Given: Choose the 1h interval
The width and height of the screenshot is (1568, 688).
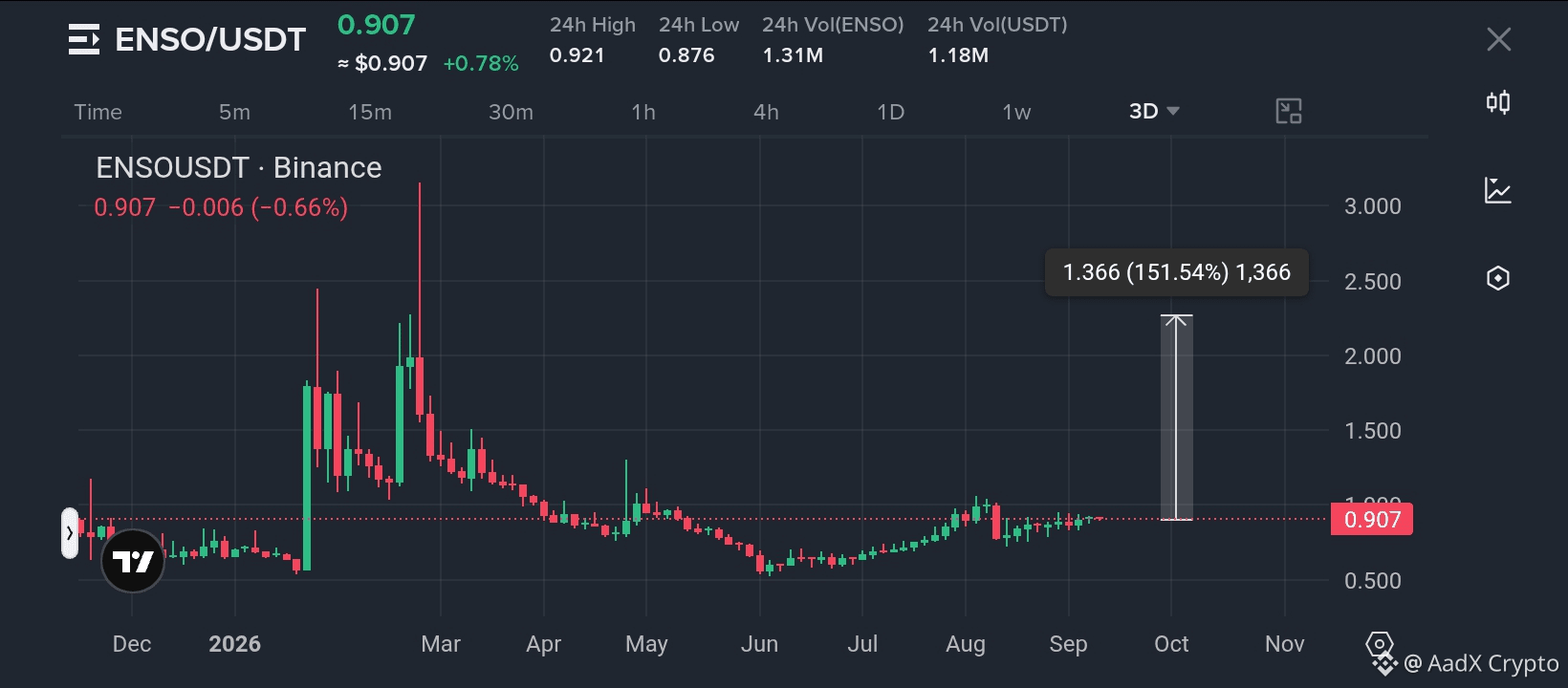Looking at the screenshot, I should [x=643, y=112].
